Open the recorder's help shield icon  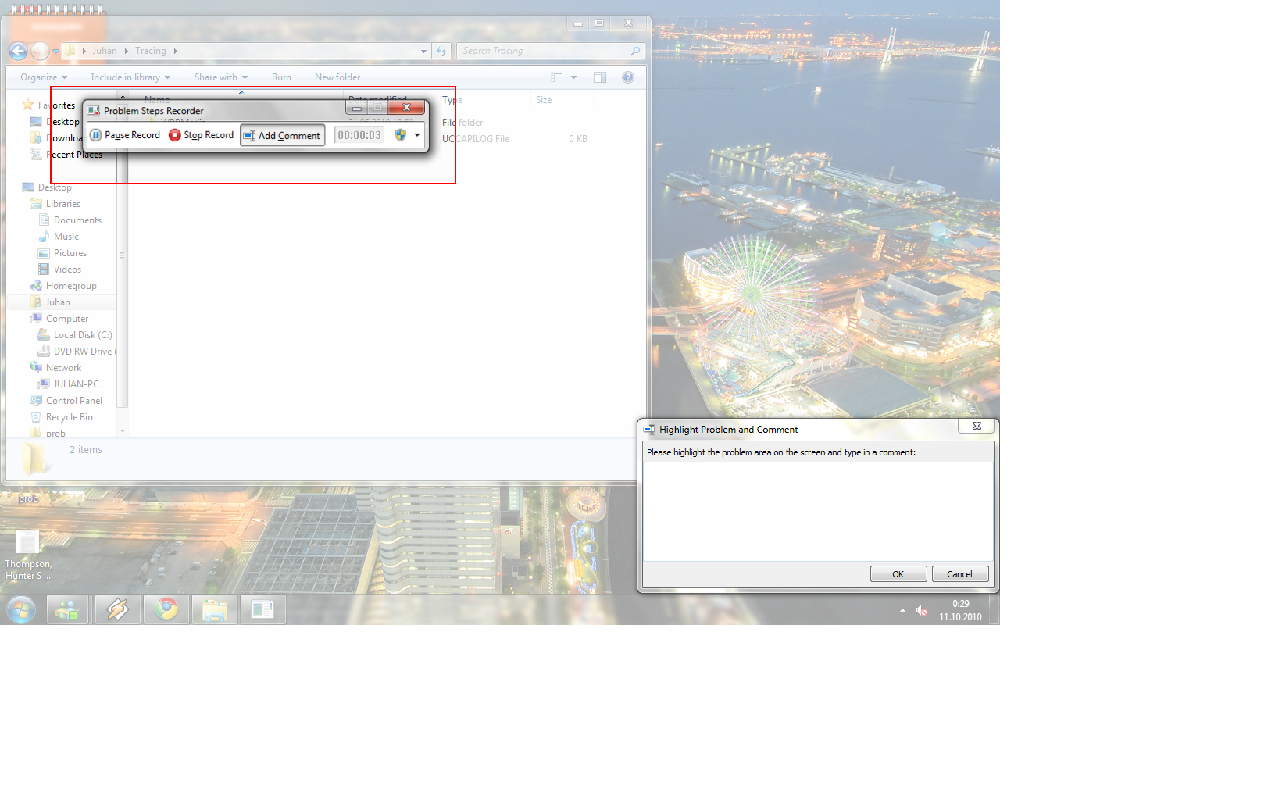(x=400, y=135)
